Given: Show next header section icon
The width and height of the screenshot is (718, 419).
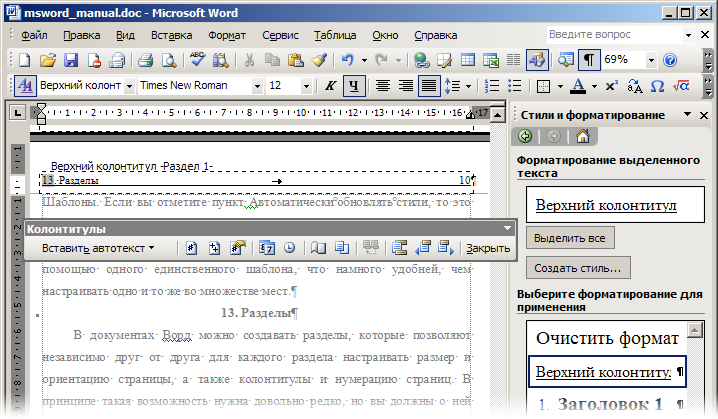Looking at the screenshot, I should click(x=446, y=248).
